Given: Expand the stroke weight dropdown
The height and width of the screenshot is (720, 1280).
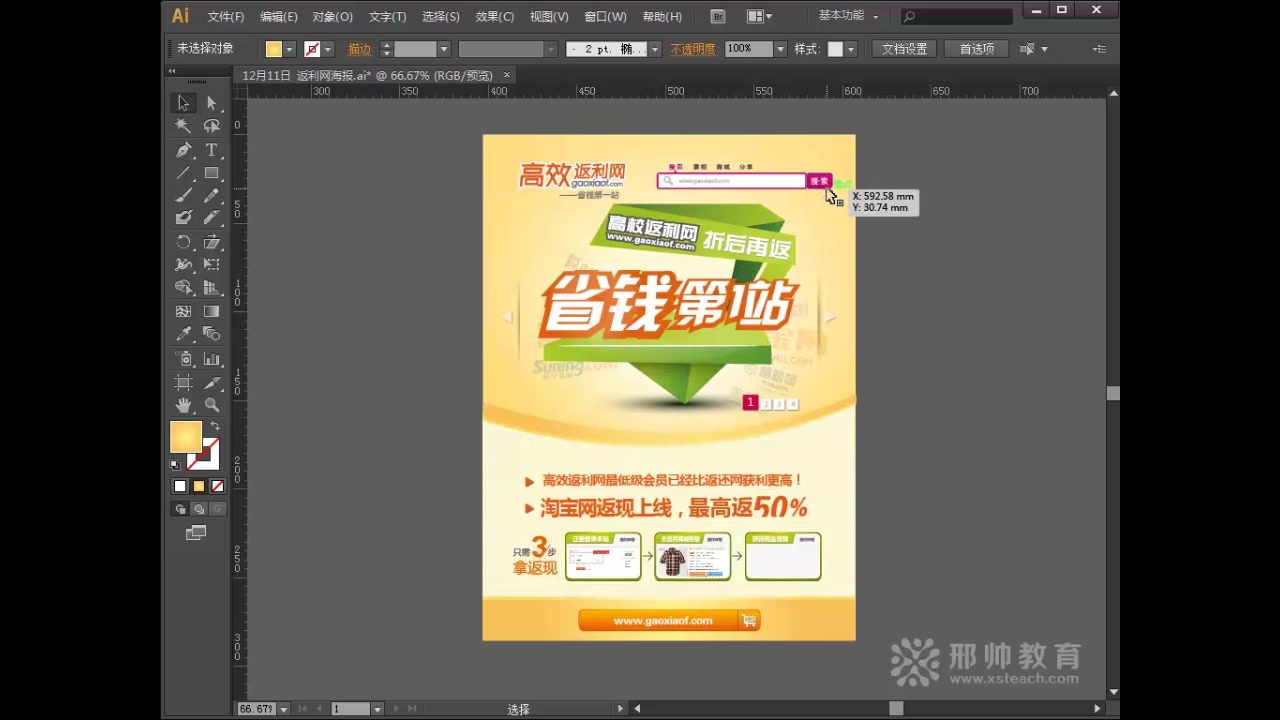Looking at the screenshot, I should tap(444, 49).
